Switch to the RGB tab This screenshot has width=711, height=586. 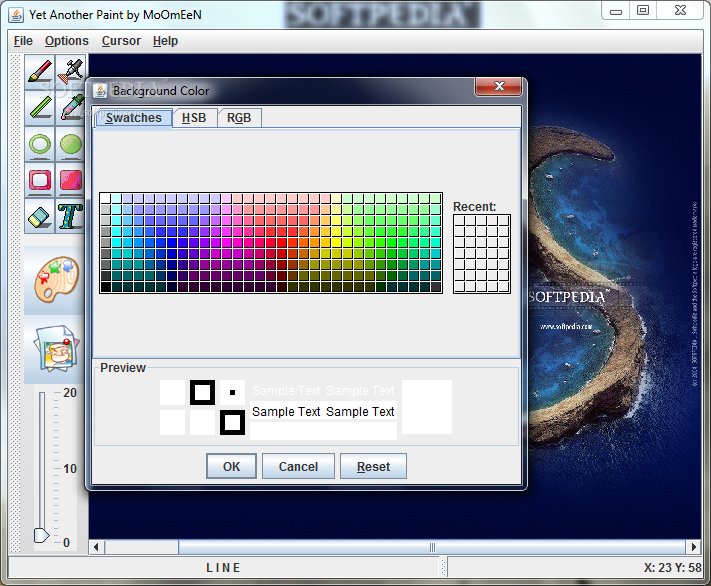pyautogui.click(x=239, y=118)
